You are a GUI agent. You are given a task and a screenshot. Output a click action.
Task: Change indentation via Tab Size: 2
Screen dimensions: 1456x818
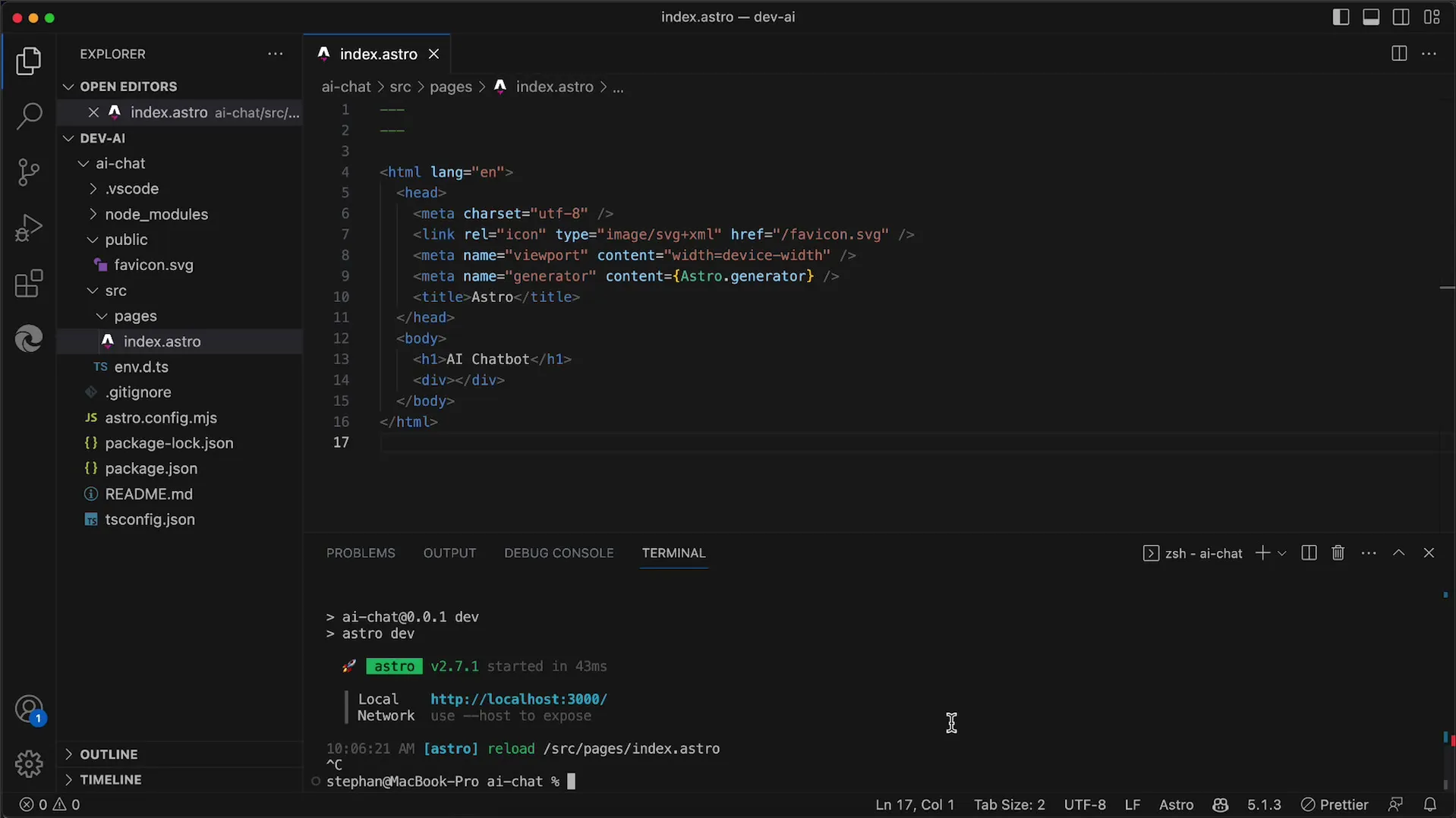pyautogui.click(x=1009, y=804)
